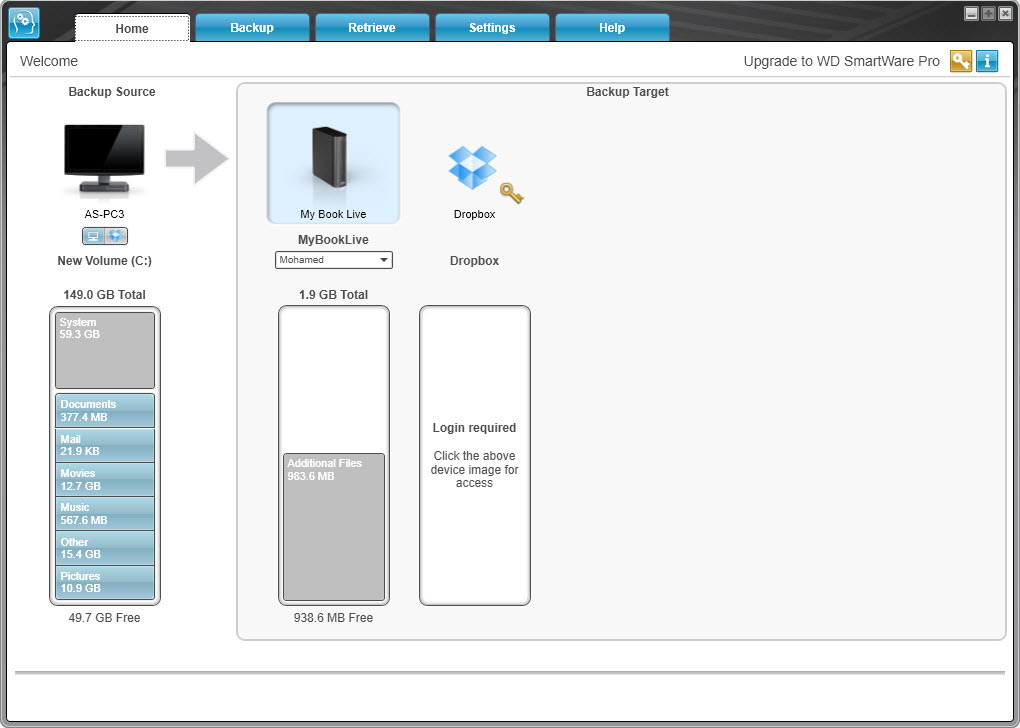This screenshot has height=728, width=1020.
Task: Open the Retrieve tab
Action: click(372, 27)
